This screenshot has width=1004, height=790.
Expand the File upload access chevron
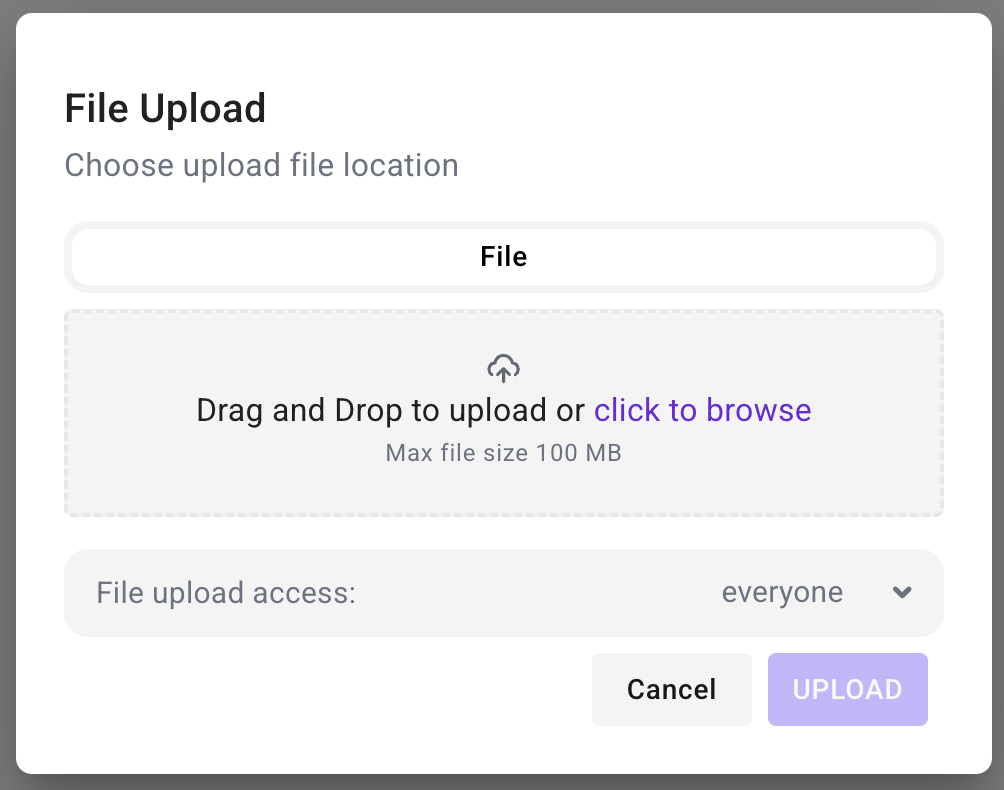tap(902, 593)
